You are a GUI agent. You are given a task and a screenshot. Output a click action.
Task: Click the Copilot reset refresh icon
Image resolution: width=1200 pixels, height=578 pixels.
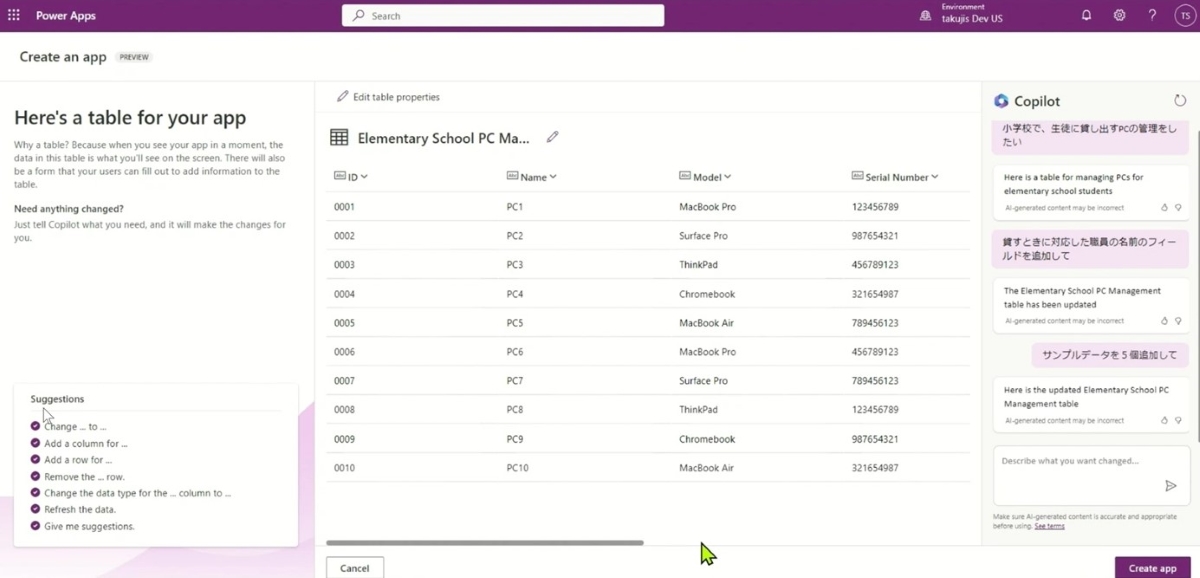[1180, 101]
